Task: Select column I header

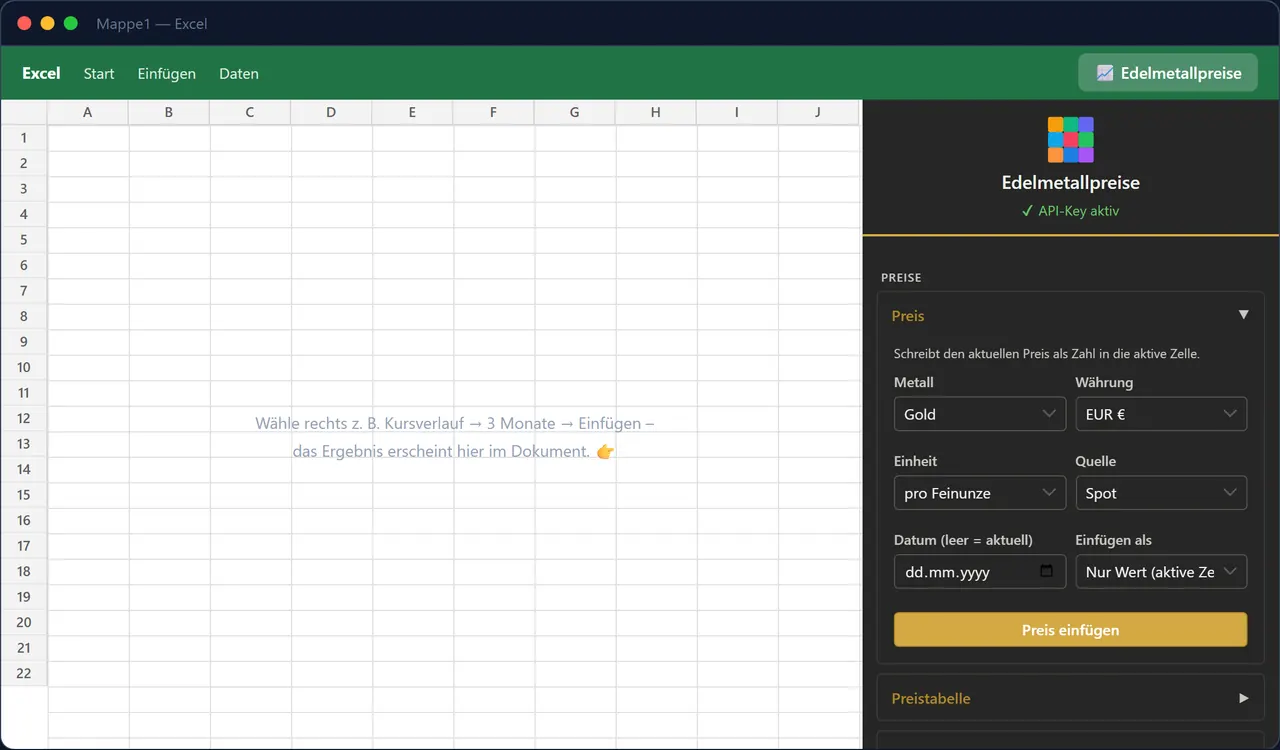Action: coord(736,112)
